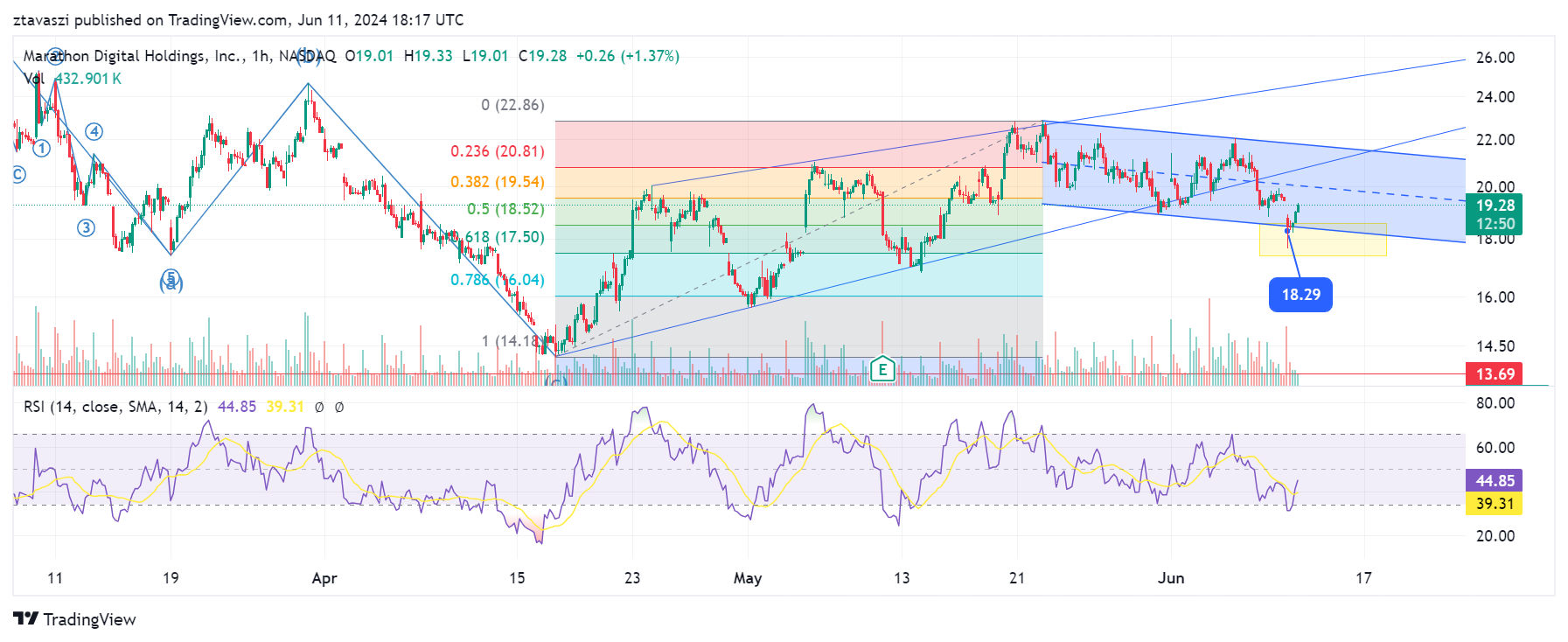Viewport: 1568px width, 642px height.
Task: Select the circled wave 3 label
Action: point(86,227)
